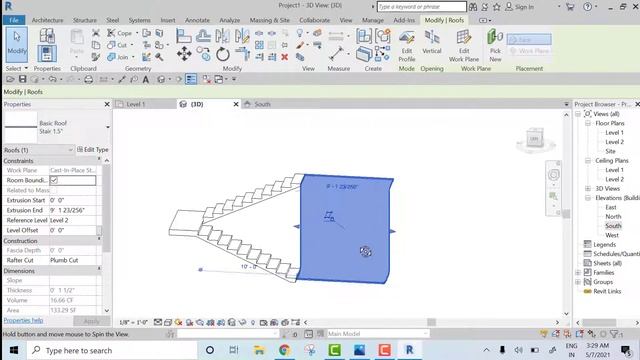Image resolution: width=640 pixels, height=360 pixels.
Task: Click the Extrusion End value field
Action: pyautogui.click(x=73, y=210)
